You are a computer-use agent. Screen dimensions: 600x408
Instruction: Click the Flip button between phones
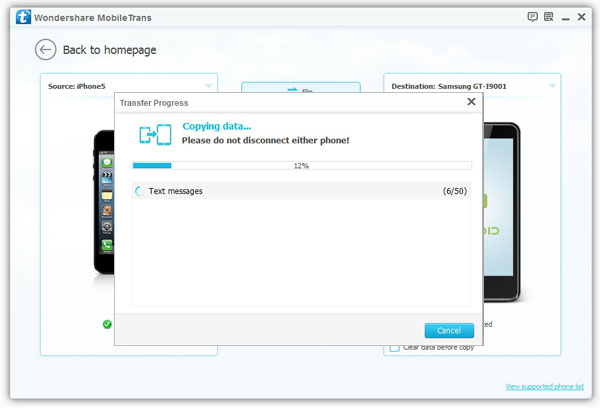coord(301,87)
